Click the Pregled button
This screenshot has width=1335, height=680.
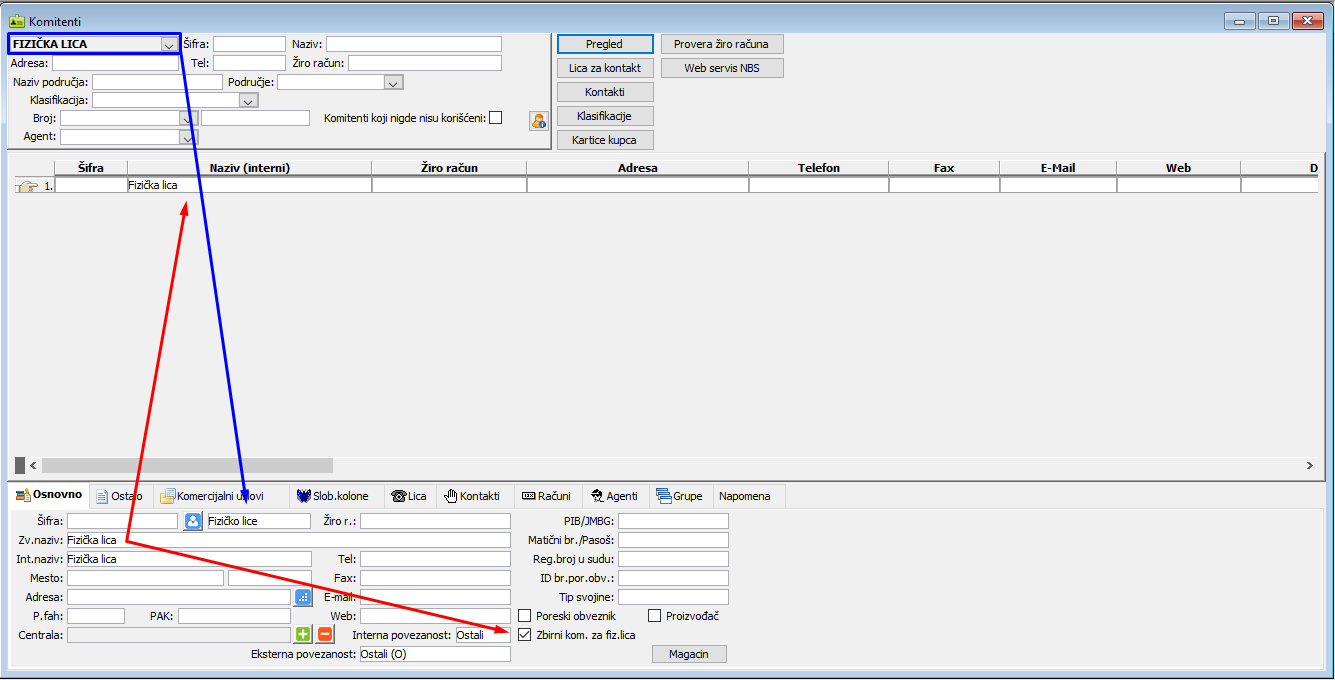click(x=605, y=44)
